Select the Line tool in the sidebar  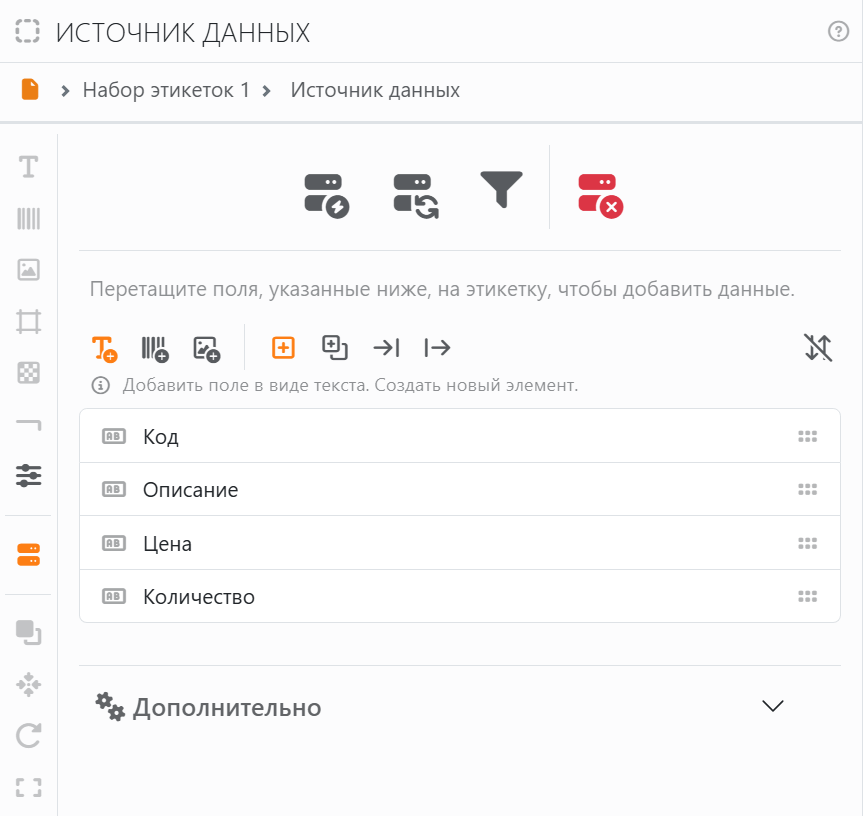coord(29,424)
